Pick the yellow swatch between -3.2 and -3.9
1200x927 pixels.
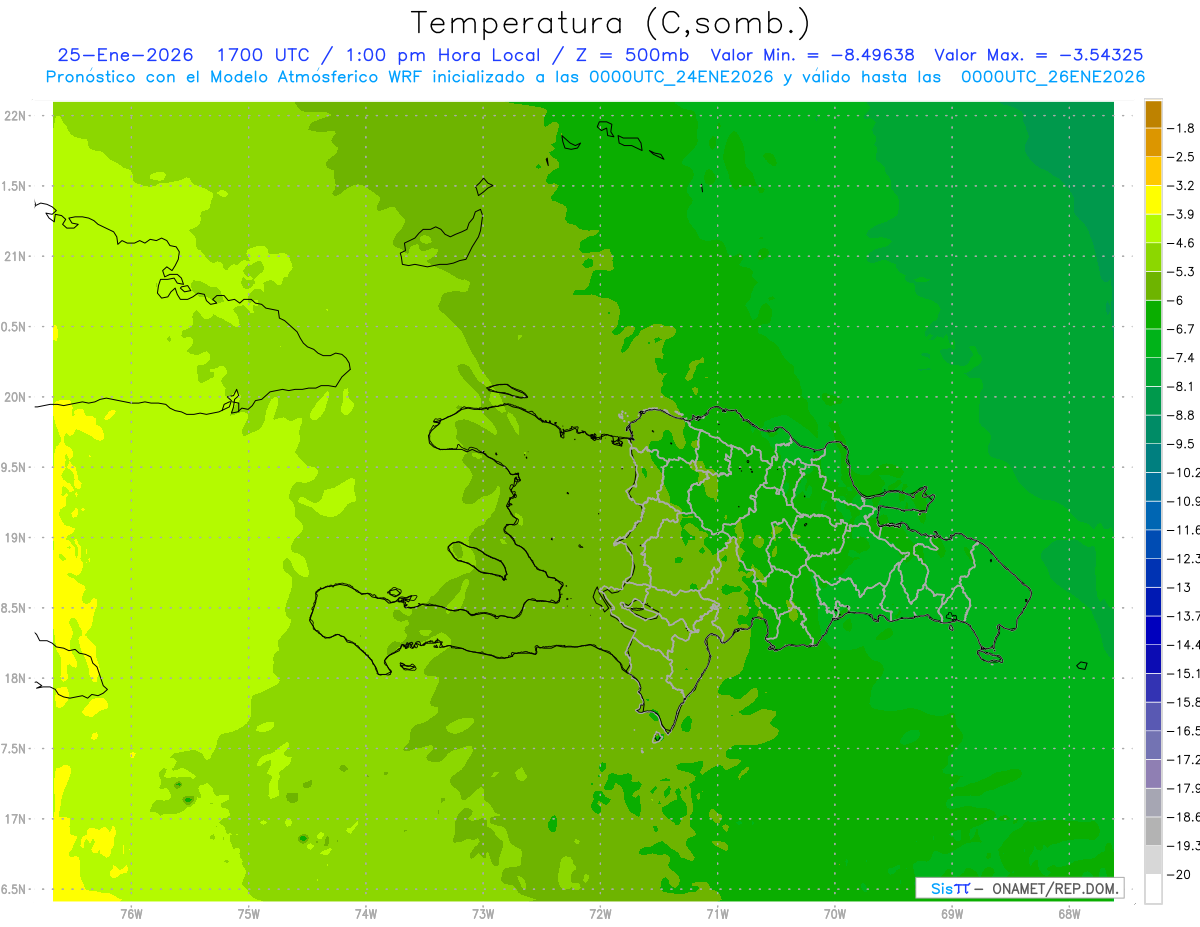click(x=1153, y=200)
